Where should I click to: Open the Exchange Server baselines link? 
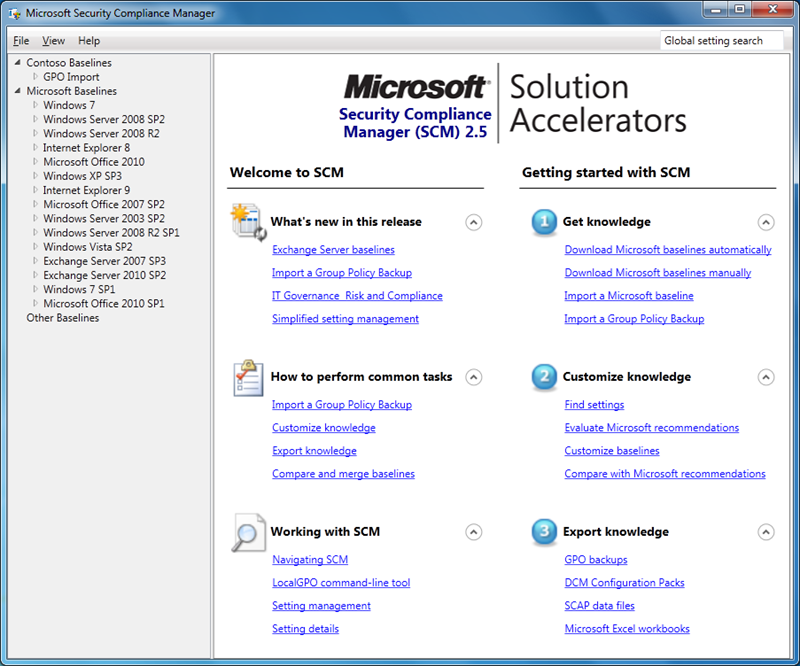pos(333,250)
